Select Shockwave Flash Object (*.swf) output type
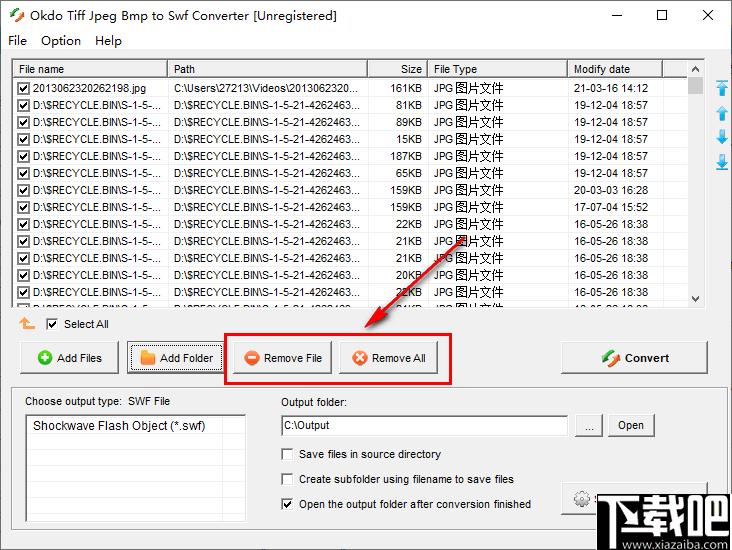The width and height of the screenshot is (732, 550). point(119,426)
